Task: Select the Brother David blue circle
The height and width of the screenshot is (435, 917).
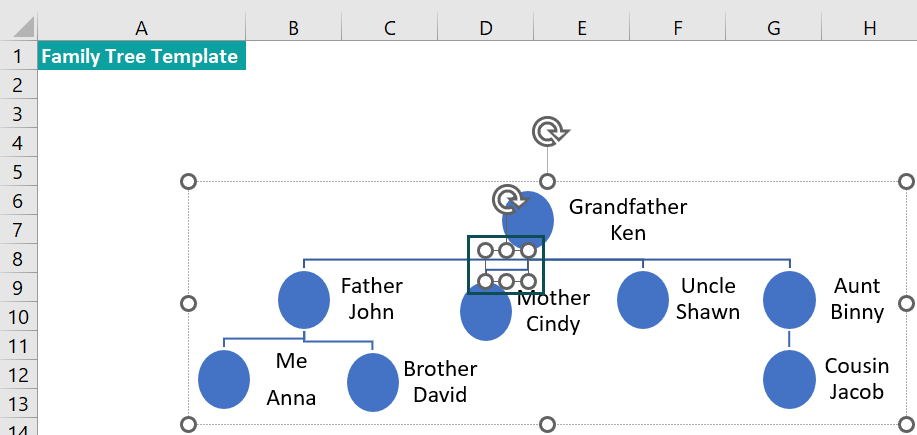Action: pyautogui.click(x=373, y=382)
